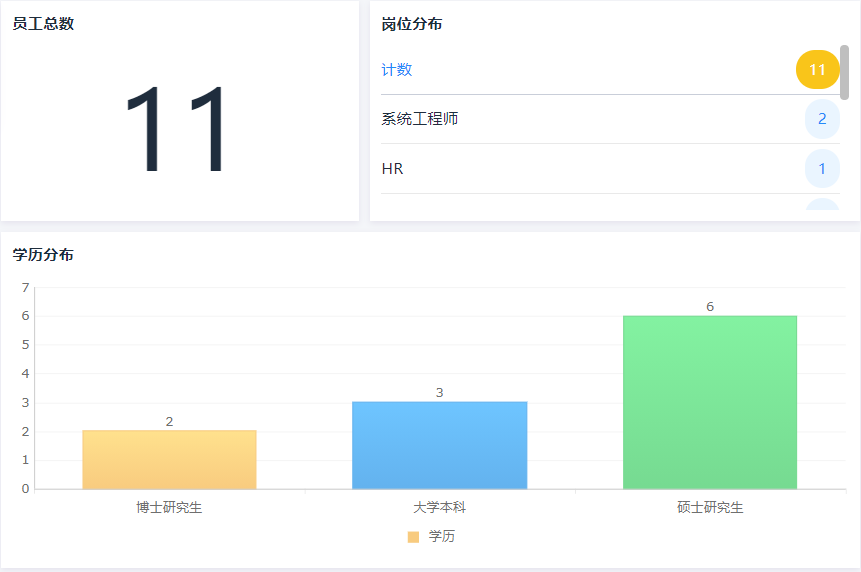
Task: Click the 员工总数 card title
Action: (43, 24)
